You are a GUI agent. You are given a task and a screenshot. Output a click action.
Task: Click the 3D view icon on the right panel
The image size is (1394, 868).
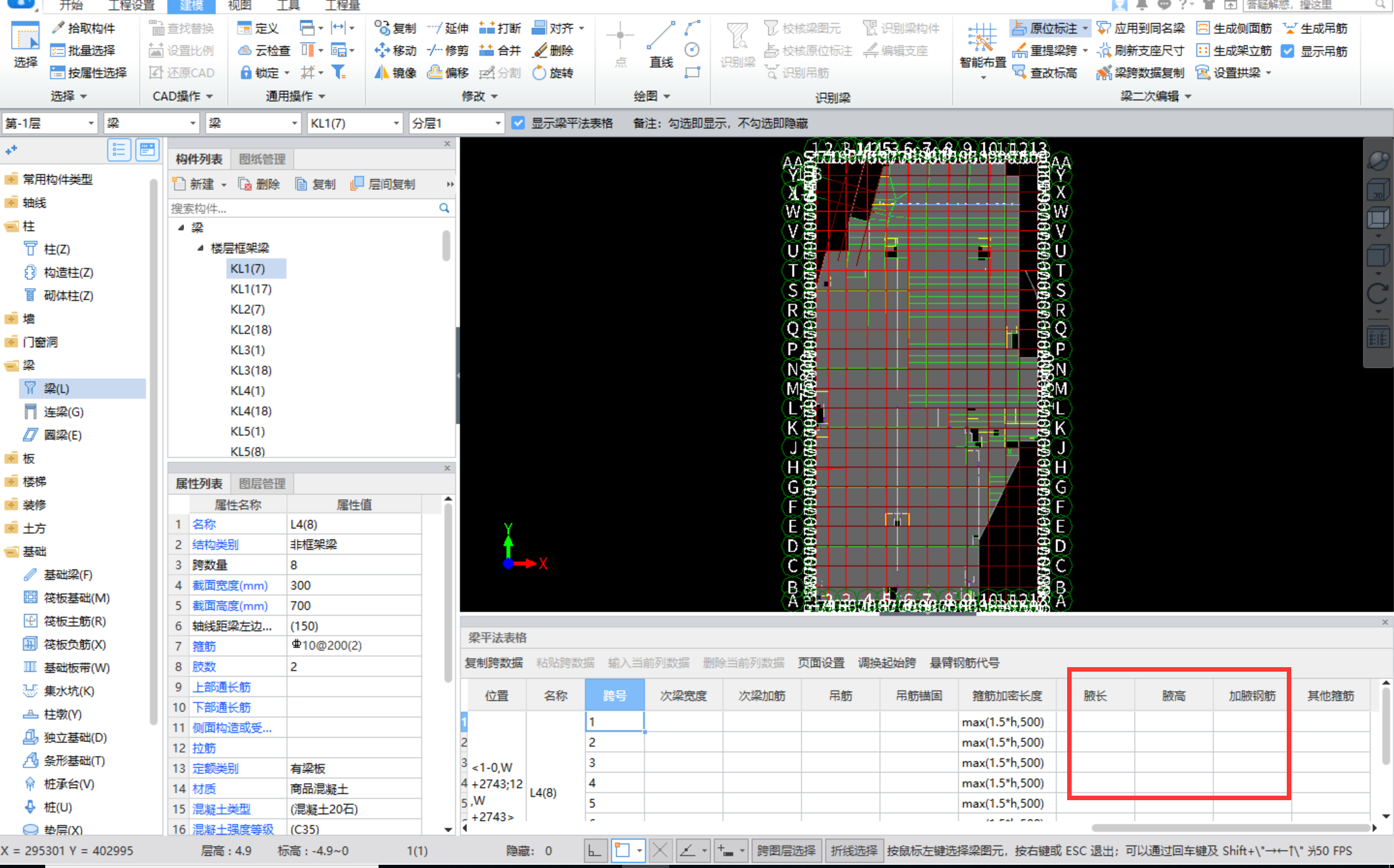(x=1378, y=189)
